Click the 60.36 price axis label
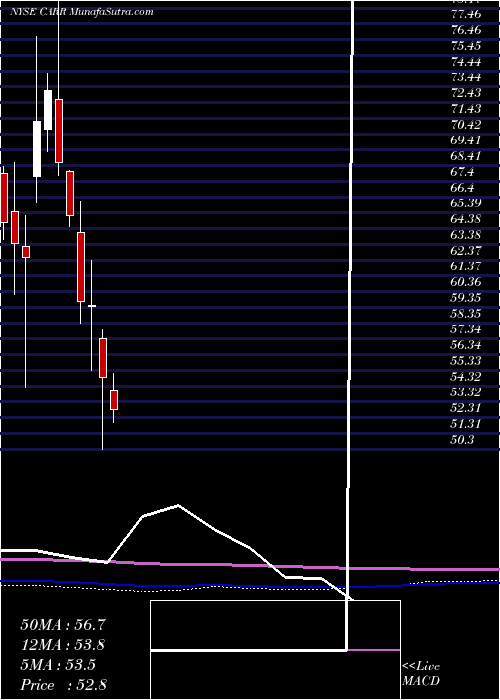This screenshot has height=700, width=500. tap(466, 282)
